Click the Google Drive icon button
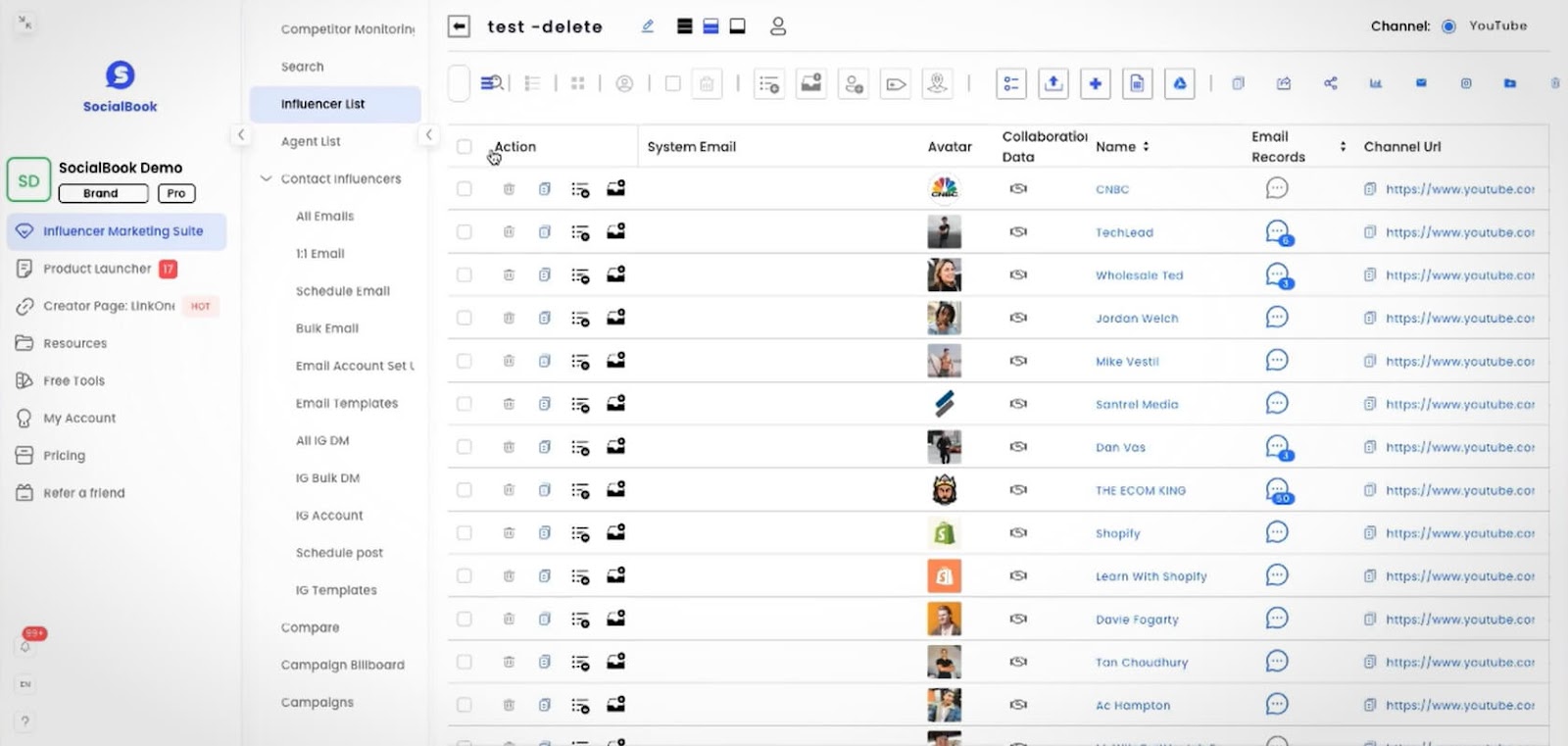 point(1180,83)
